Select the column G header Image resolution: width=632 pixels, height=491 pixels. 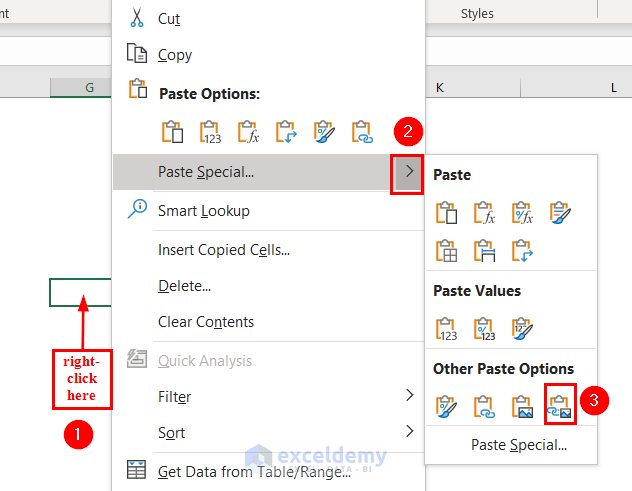89,88
